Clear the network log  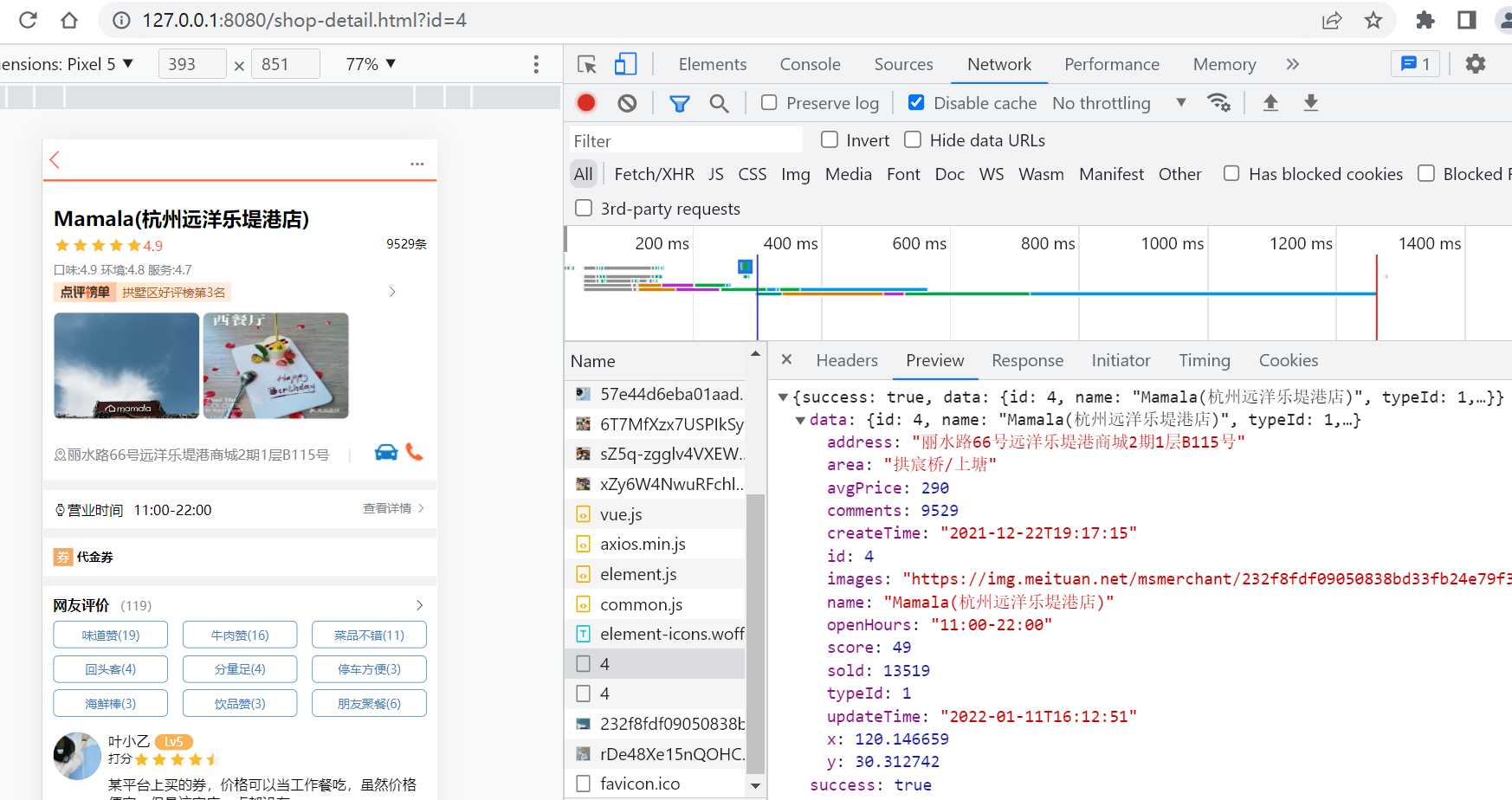click(627, 103)
